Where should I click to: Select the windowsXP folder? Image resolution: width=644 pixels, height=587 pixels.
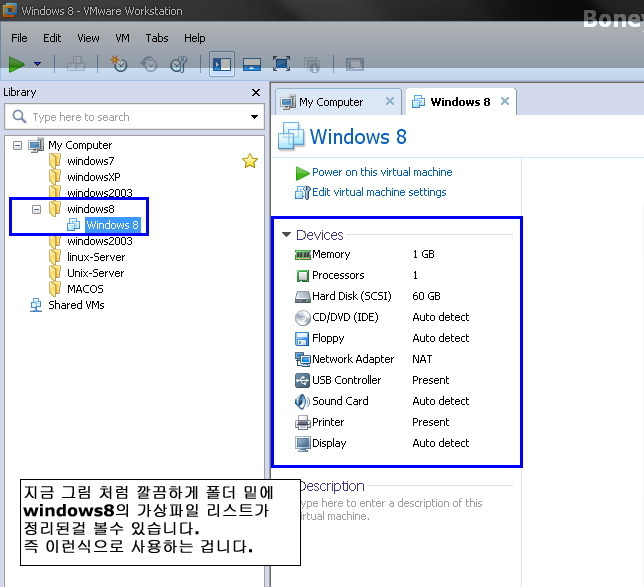94,177
